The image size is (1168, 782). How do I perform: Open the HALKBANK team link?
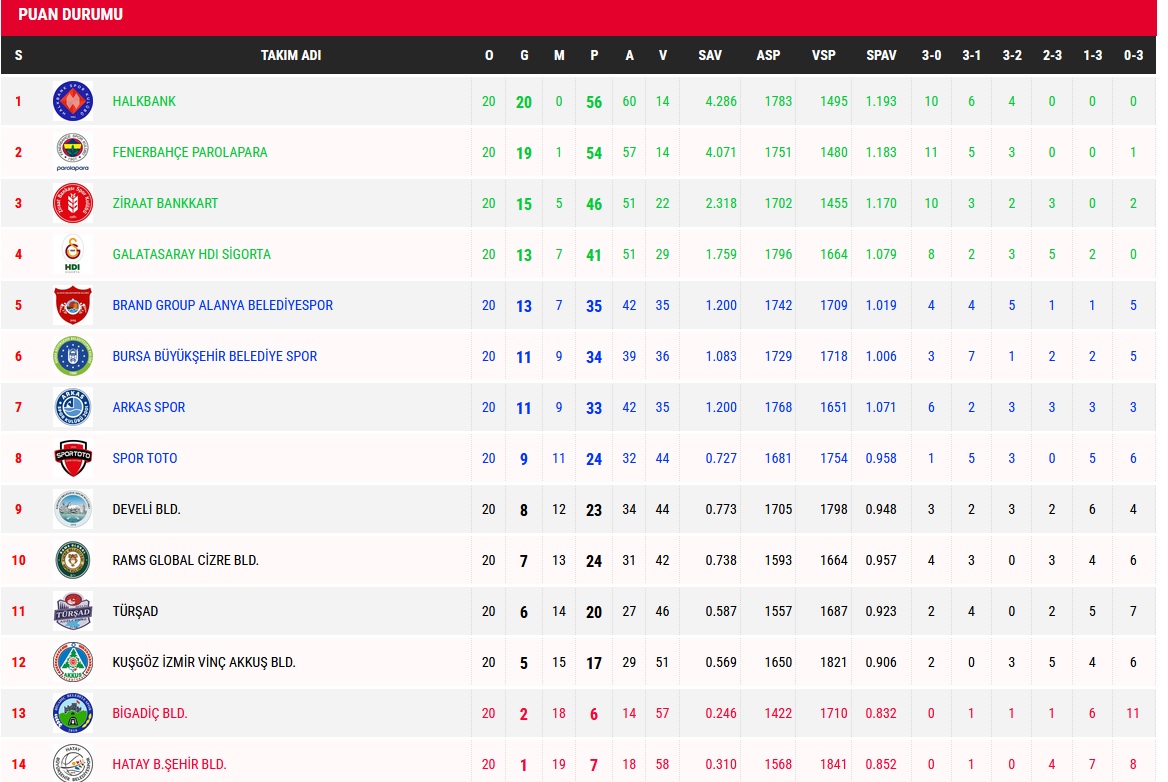coord(144,101)
